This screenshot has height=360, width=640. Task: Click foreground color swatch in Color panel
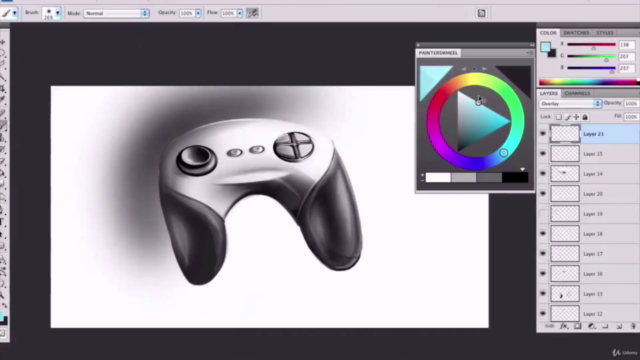545,47
